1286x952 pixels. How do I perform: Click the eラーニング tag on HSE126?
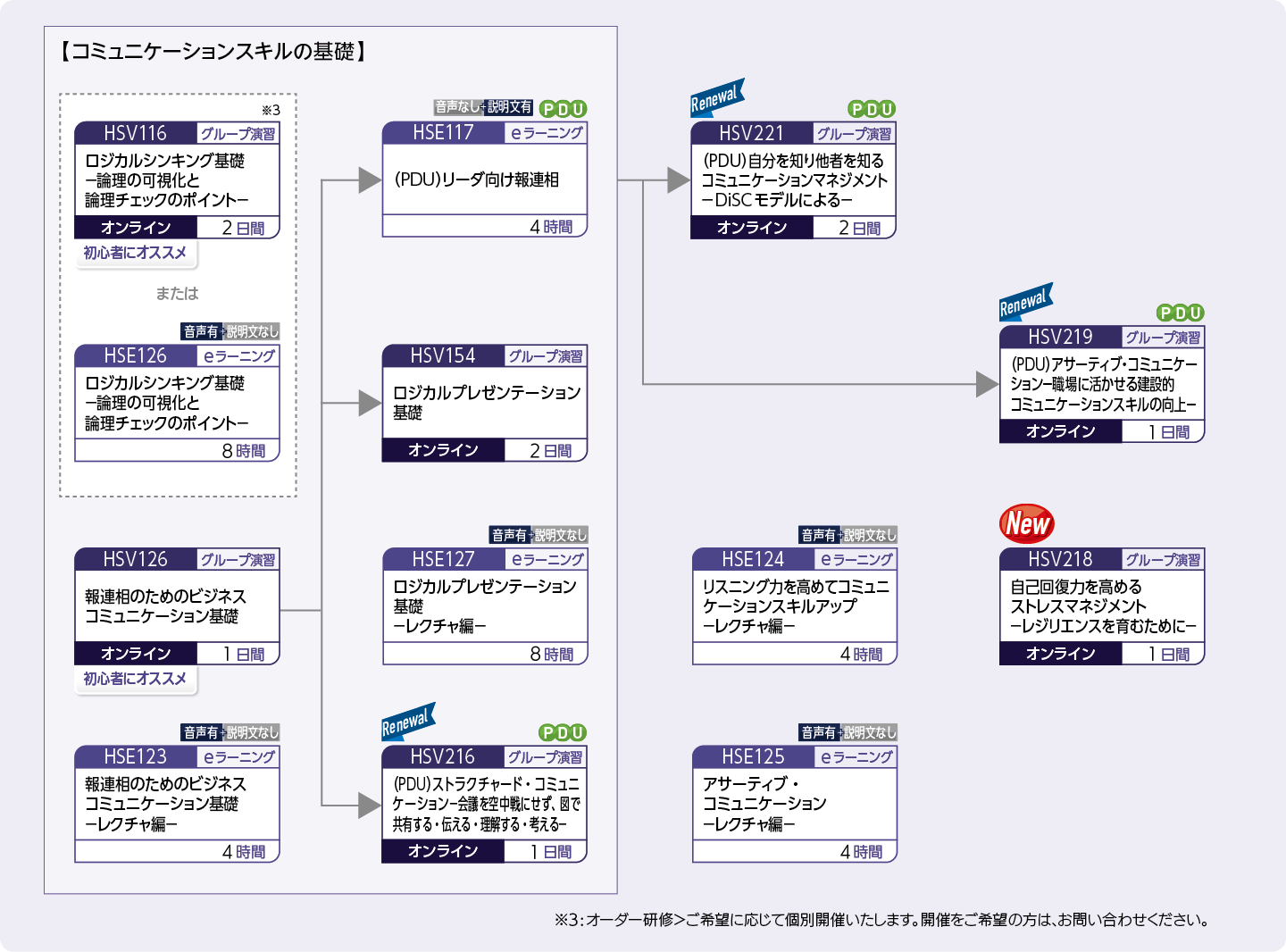click(238, 356)
